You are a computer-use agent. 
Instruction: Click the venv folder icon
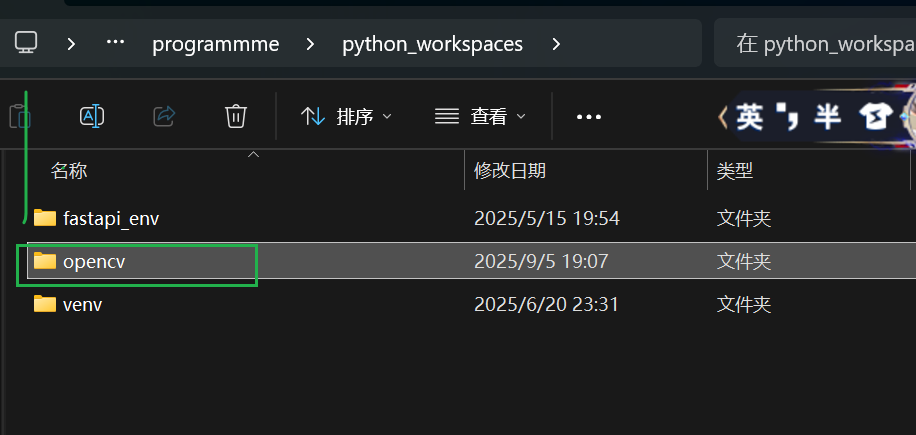point(44,304)
